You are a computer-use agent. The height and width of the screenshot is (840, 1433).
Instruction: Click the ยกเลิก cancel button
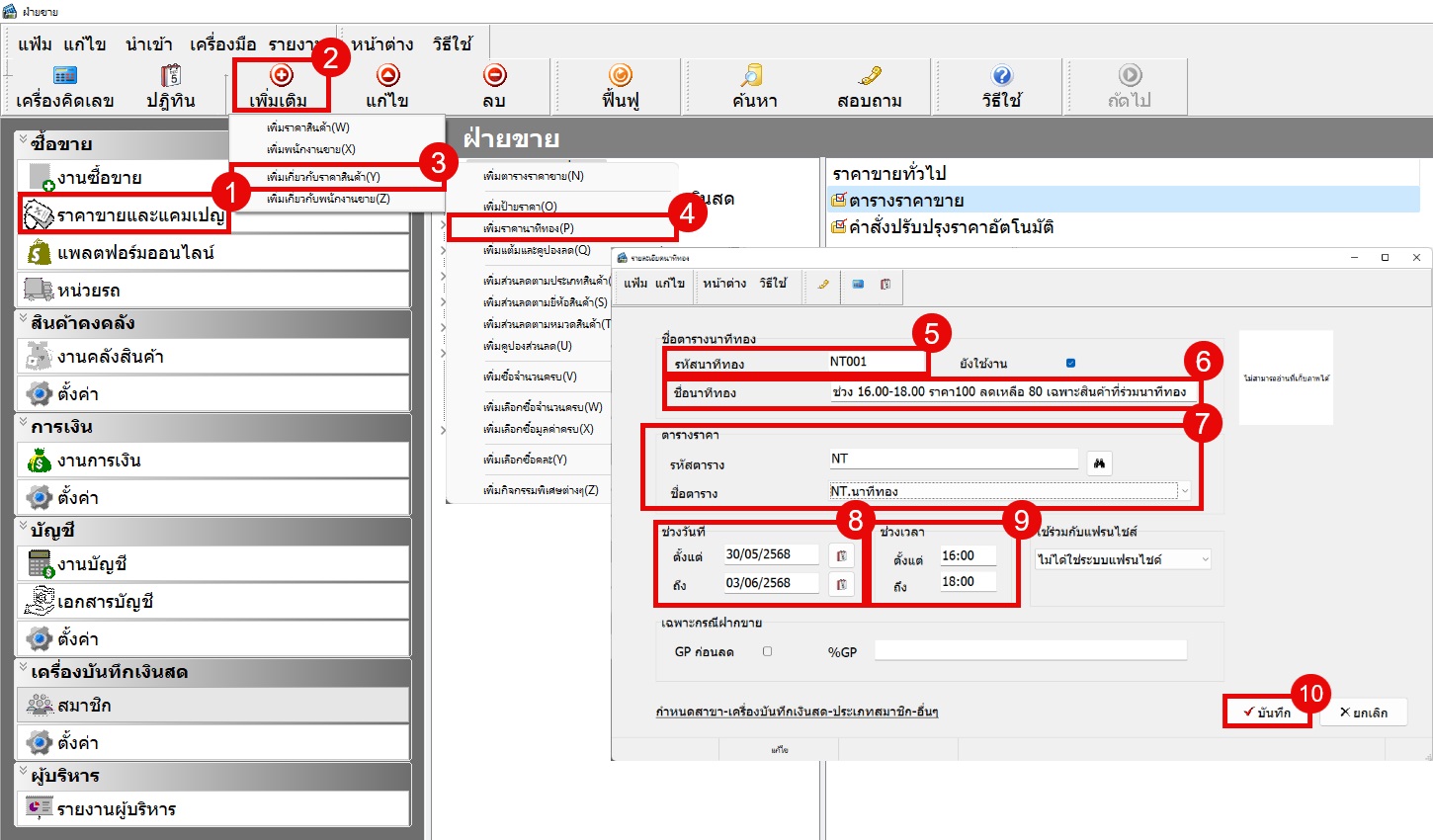pos(1364,713)
